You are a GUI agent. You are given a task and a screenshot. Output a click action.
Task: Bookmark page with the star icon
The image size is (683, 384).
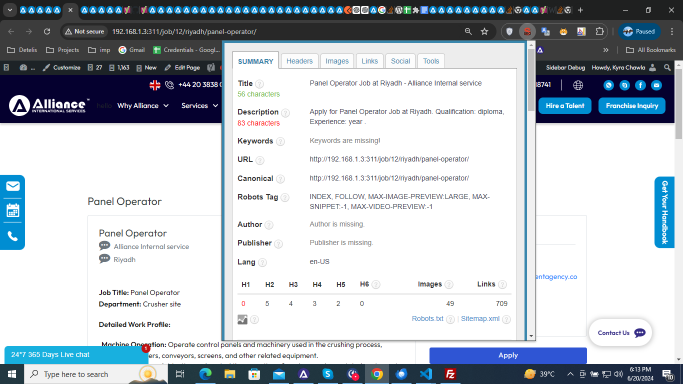click(484, 31)
